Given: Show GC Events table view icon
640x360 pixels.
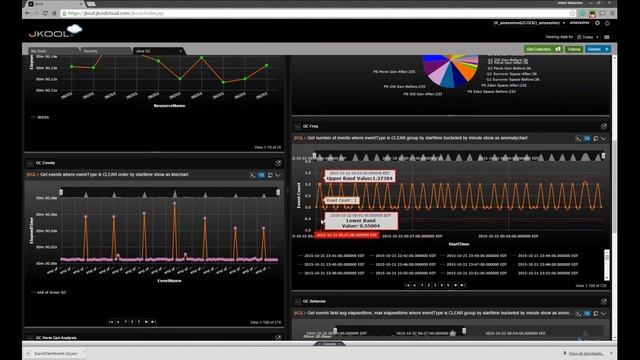Looking at the screenshot, I should tap(261, 175).
